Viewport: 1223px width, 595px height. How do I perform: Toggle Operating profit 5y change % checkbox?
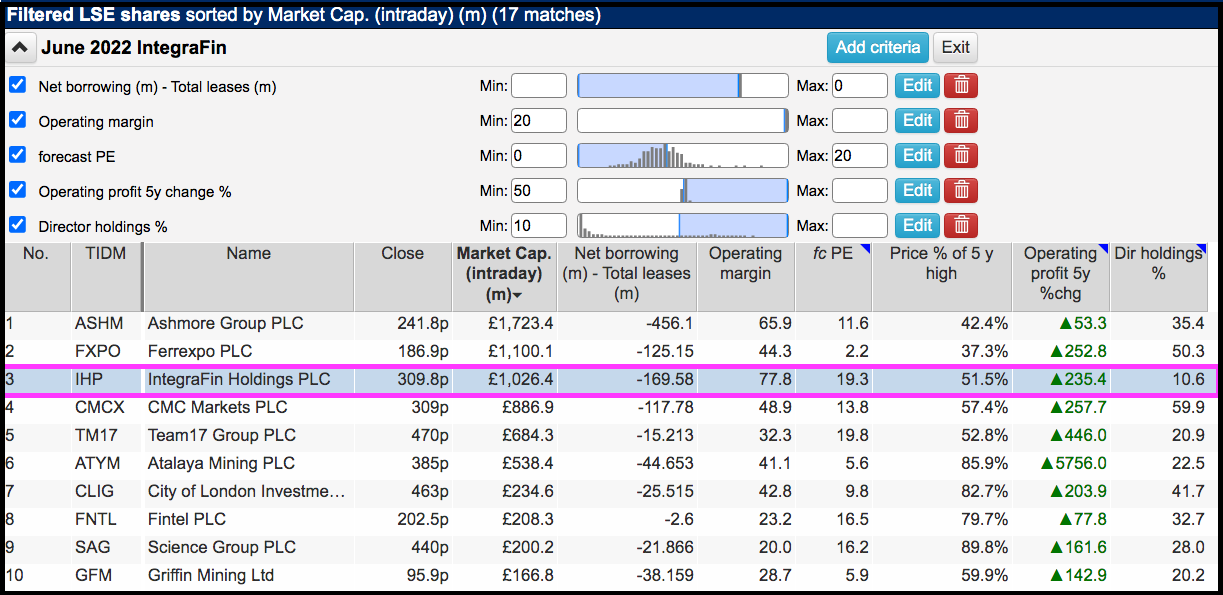[x=17, y=190]
